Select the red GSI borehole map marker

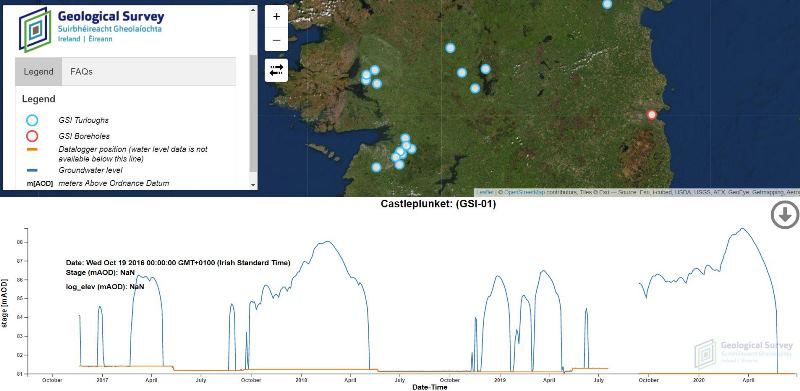pos(652,115)
